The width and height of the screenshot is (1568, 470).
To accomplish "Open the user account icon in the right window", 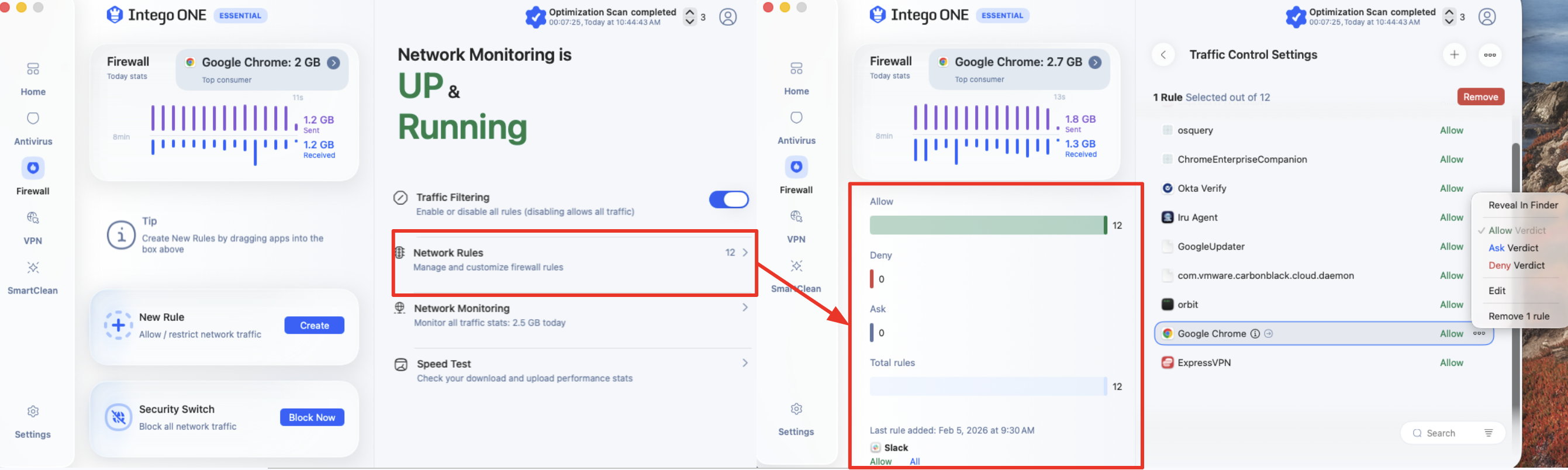I will tap(1486, 17).
